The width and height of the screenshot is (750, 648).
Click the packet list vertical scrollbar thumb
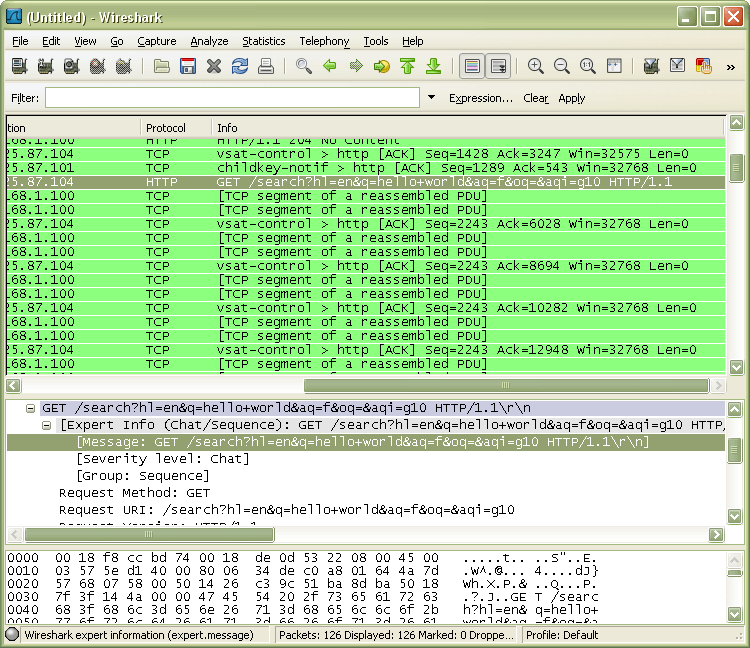[x=736, y=168]
